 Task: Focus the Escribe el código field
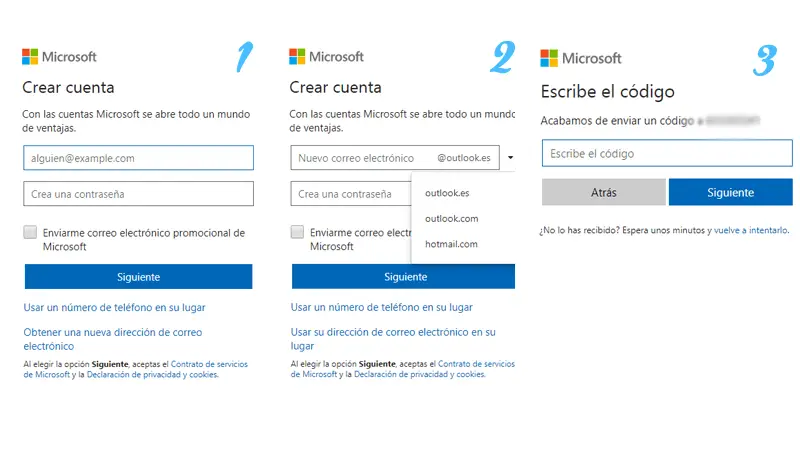[666, 153]
